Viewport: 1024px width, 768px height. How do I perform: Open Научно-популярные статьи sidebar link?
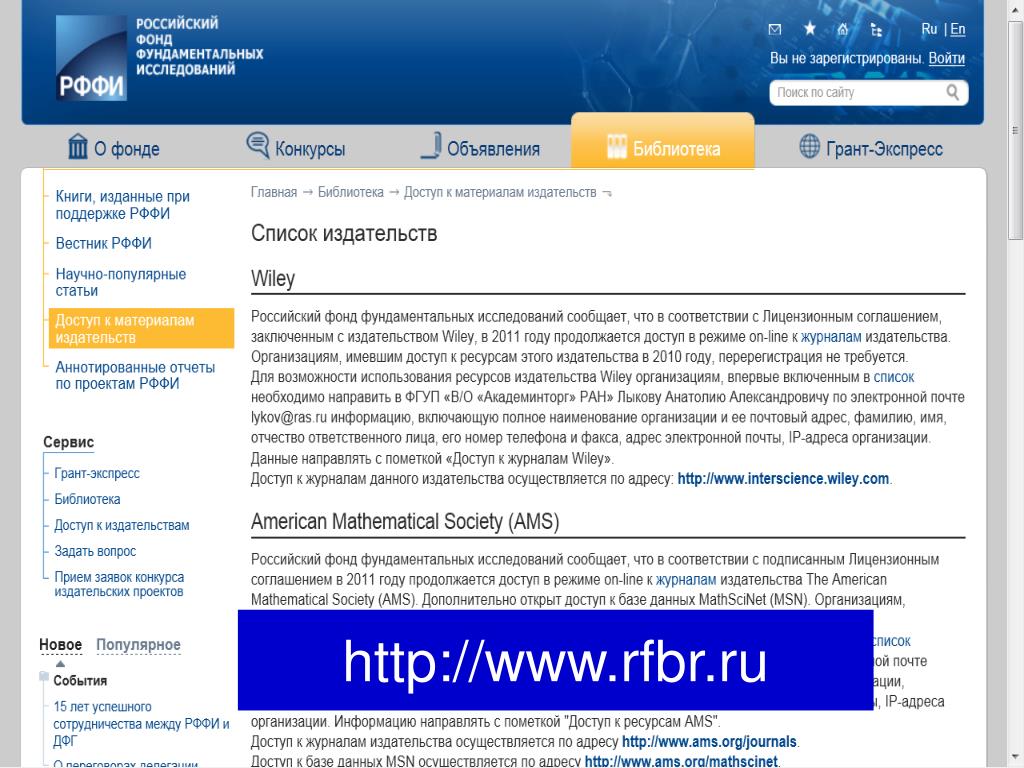pos(121,282)
